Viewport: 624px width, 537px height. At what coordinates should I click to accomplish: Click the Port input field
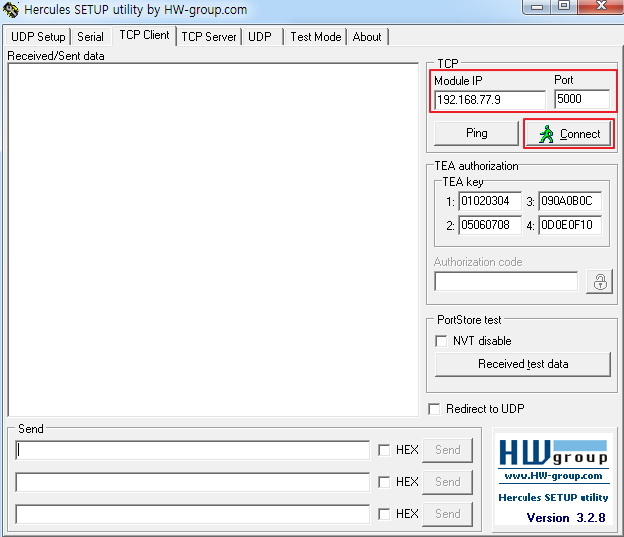coord(582,99)
